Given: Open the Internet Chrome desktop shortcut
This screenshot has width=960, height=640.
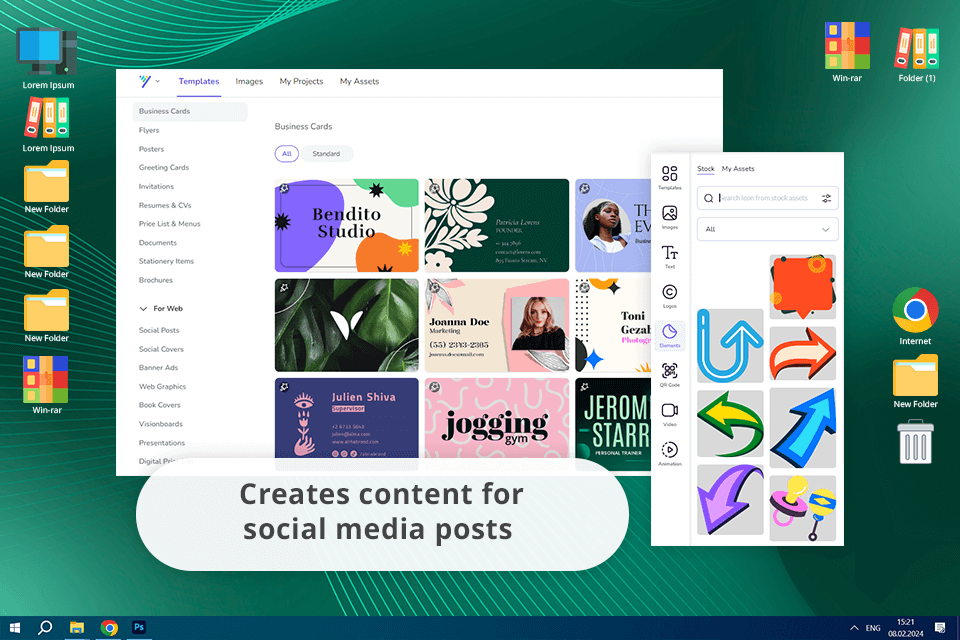Looking at the screenshot, I should point(915,317).
